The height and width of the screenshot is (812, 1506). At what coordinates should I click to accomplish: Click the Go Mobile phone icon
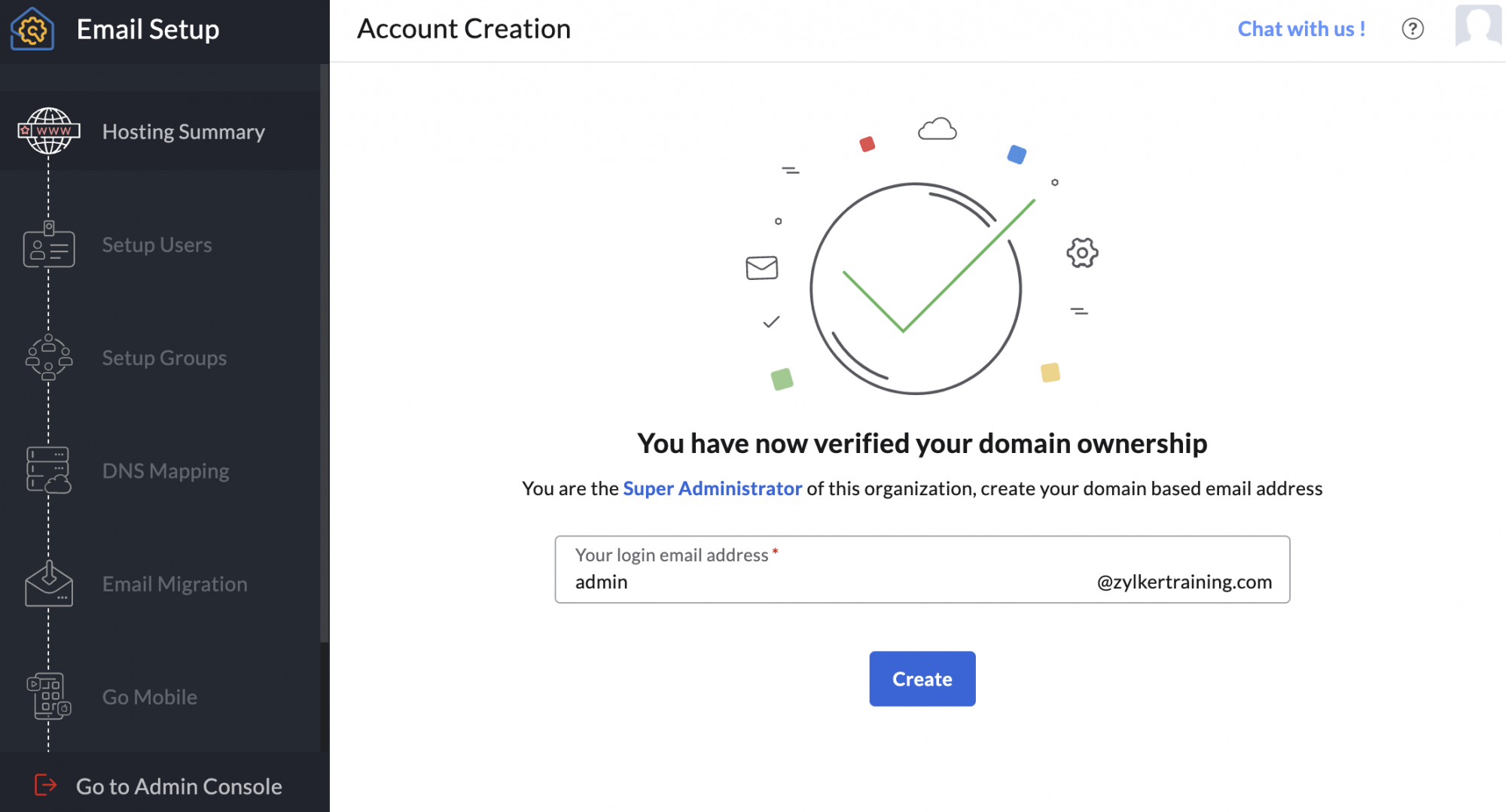click(48, 697)
